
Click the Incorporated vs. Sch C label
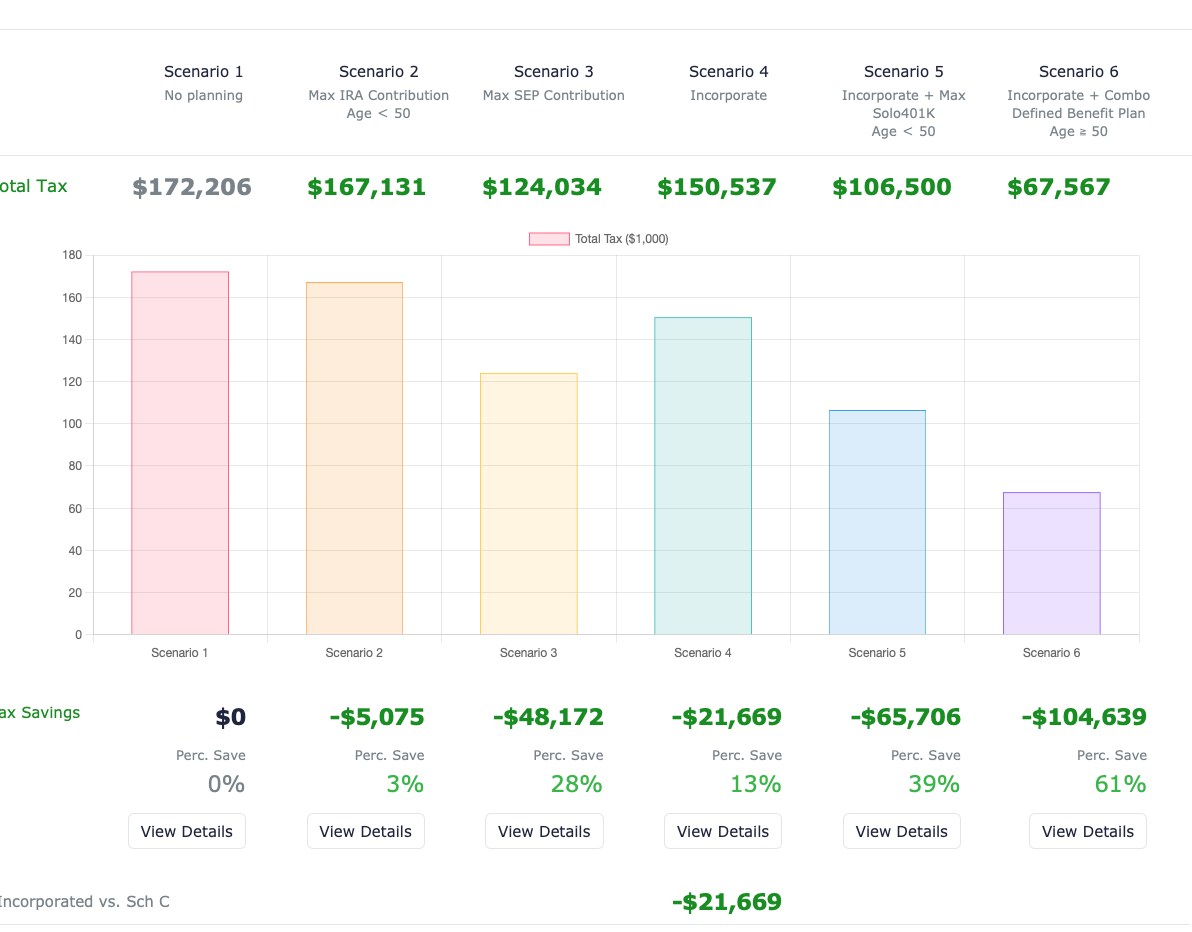83,901
